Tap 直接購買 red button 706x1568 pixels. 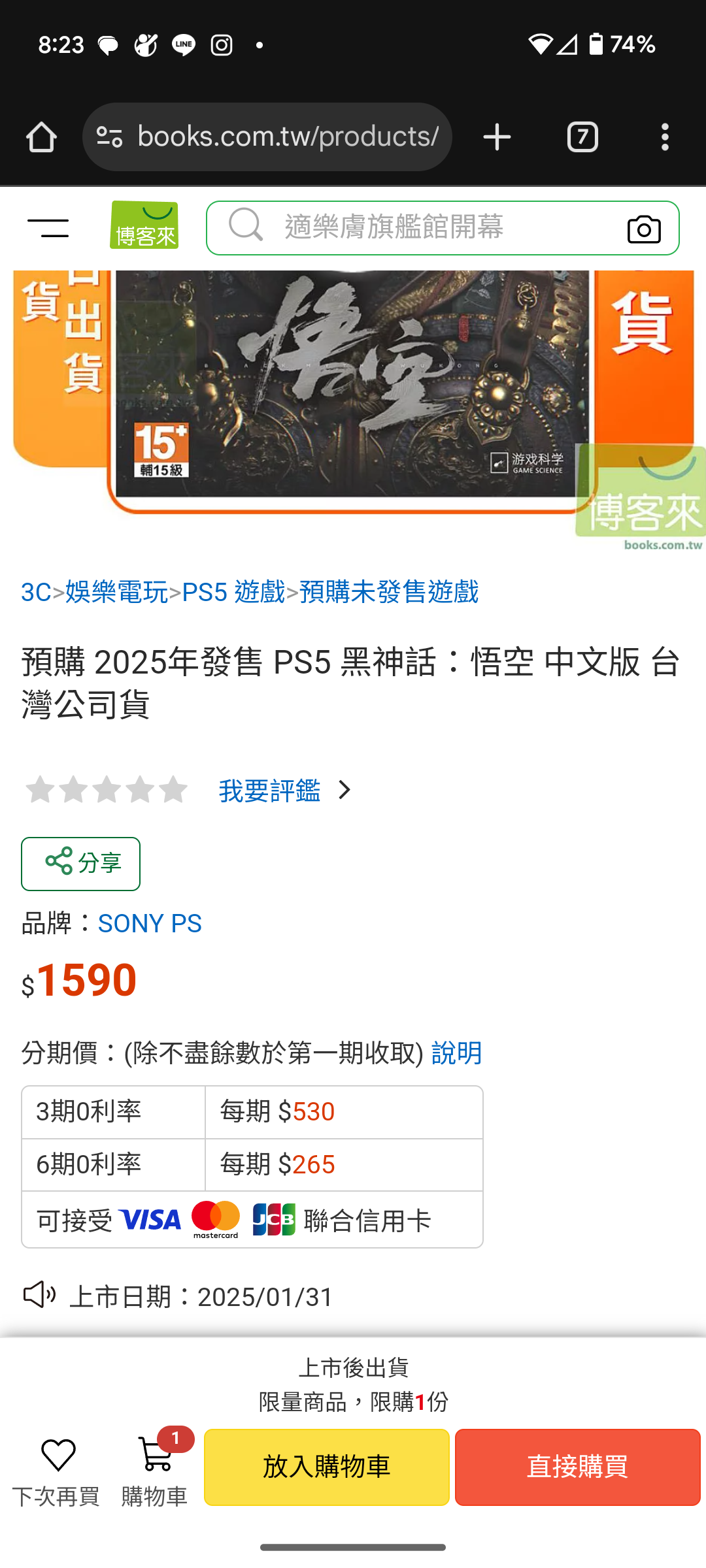578,1467
